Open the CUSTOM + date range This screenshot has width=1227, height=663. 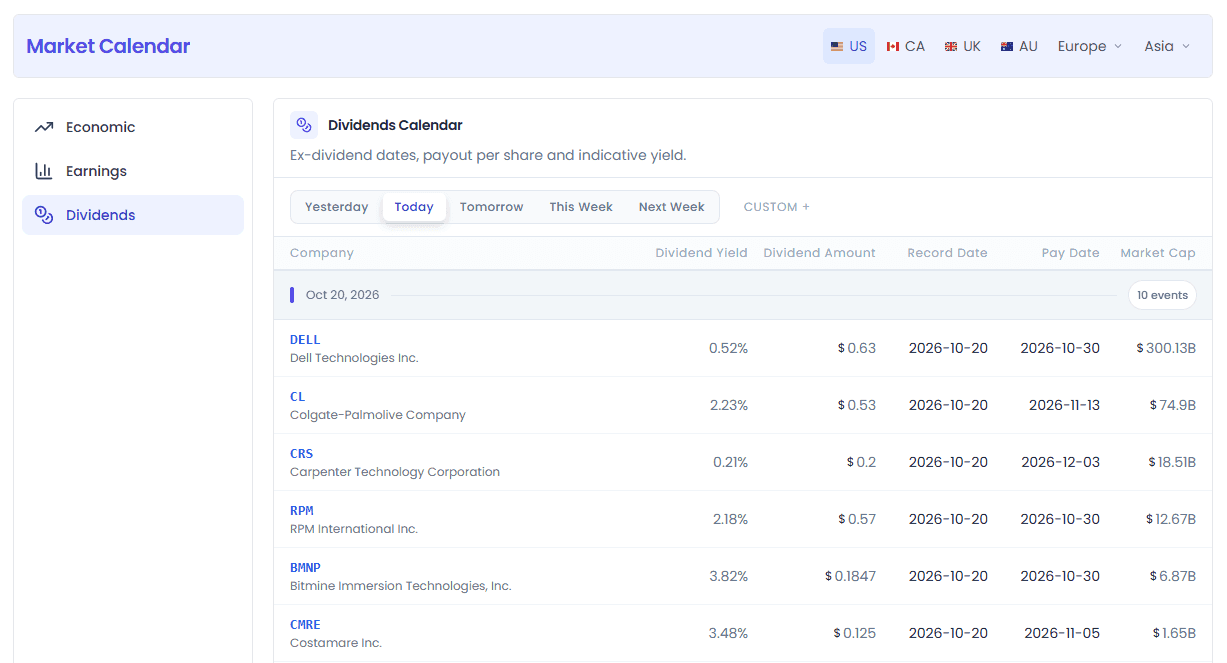pyautogui.click(x=777, y=207)
